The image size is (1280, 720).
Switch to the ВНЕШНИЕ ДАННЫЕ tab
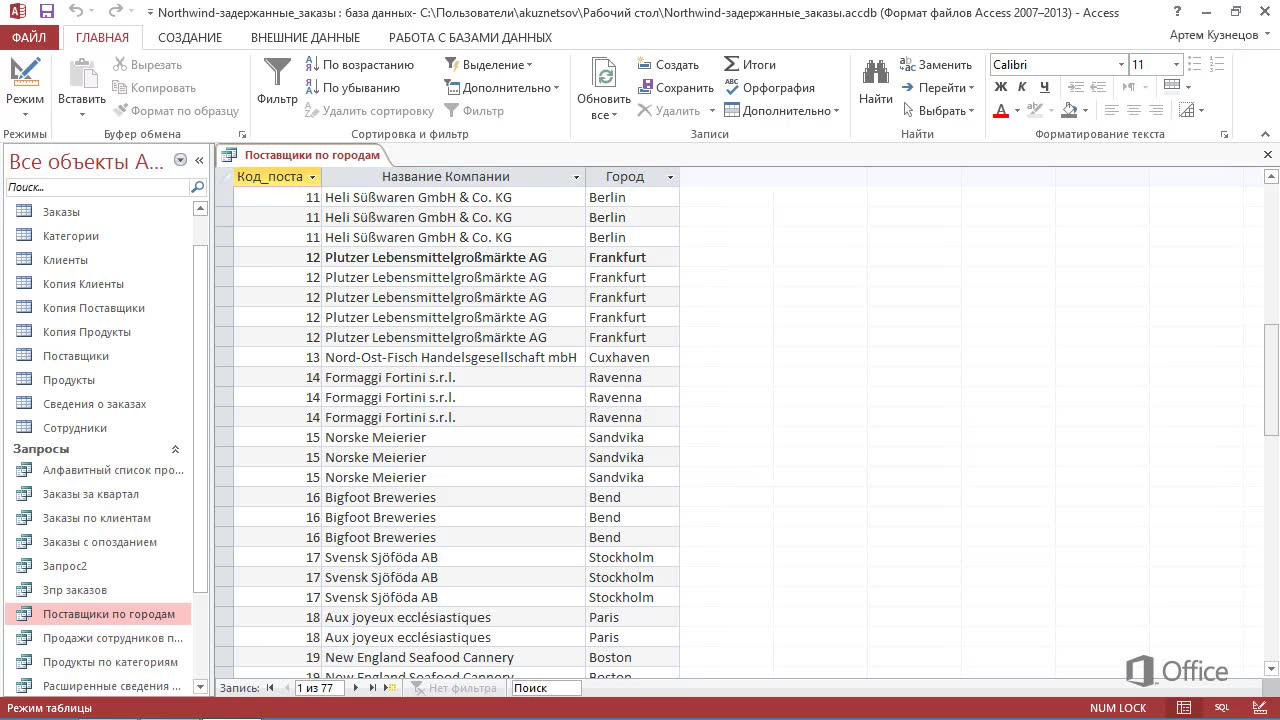[x=305, y=37]
